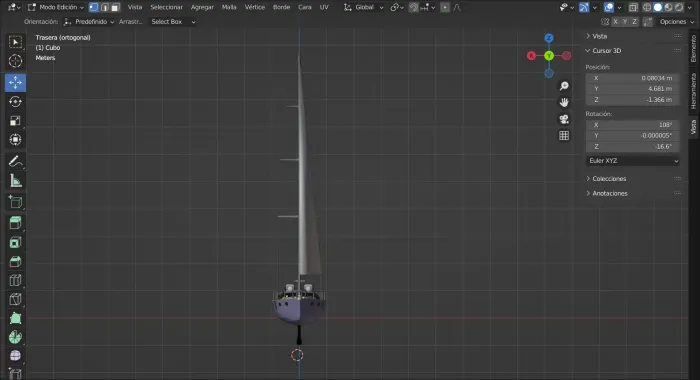Open the Agregar menu
The image size is (700, 380).
[202, 7]
